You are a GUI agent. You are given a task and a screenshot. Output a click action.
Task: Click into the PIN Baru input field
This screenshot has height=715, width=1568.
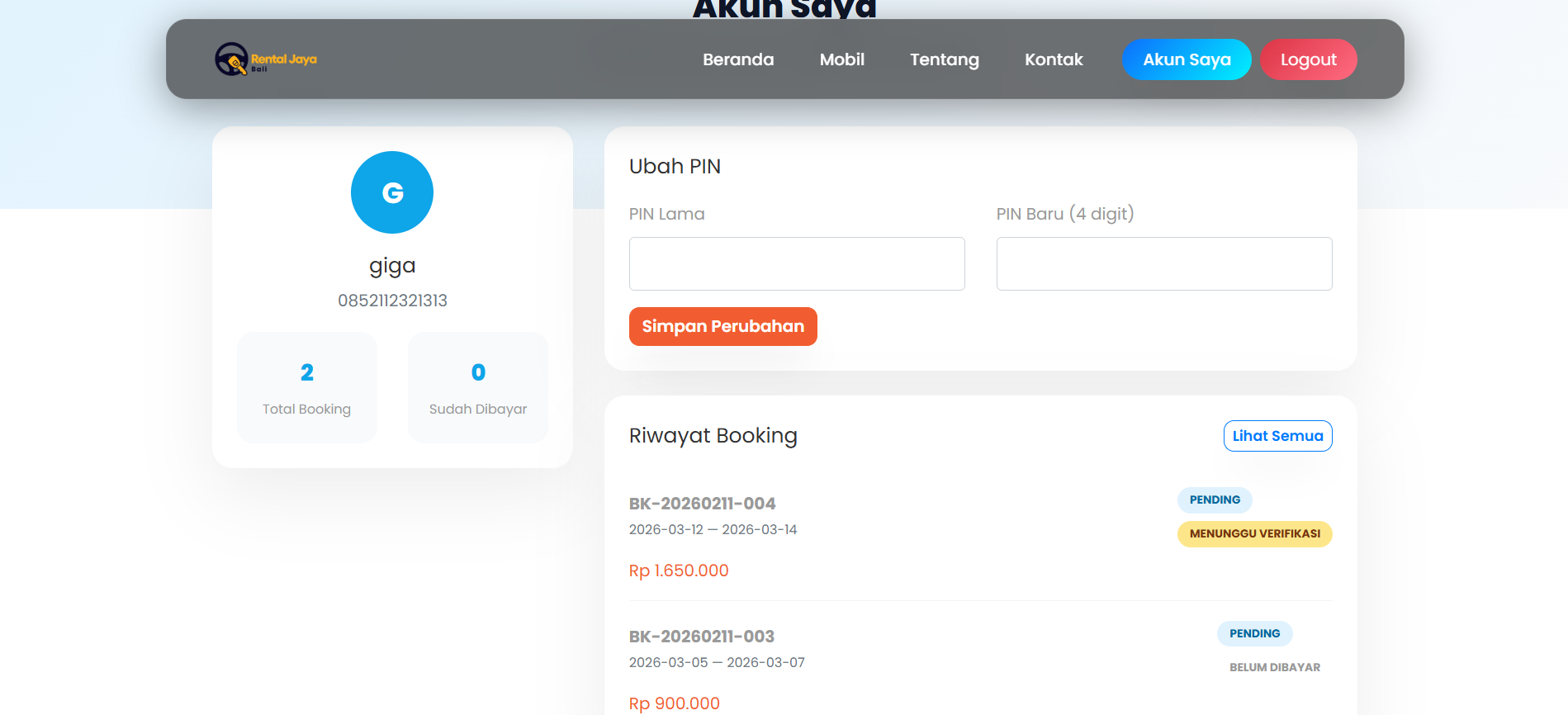pyautogui.click(x=1163, y=264)
